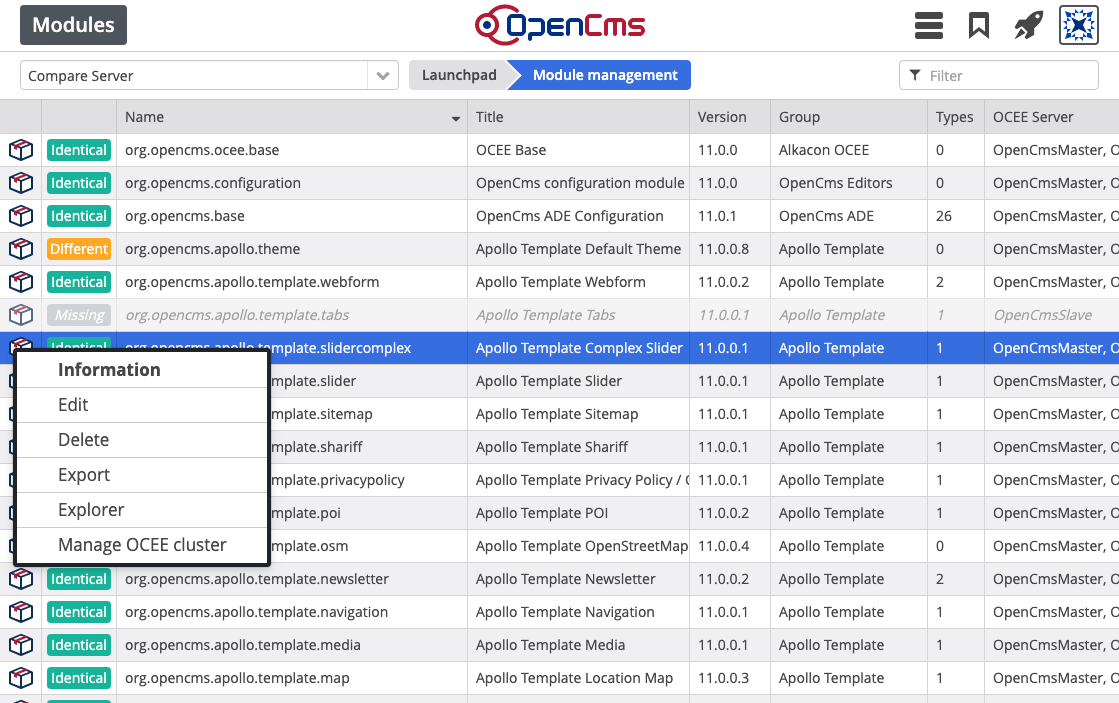Open the Compare Server dropdown arrow
Image resolution: width=1119 pixels, height=703 pixels.
pyautogui.click(x=383, y=76)
